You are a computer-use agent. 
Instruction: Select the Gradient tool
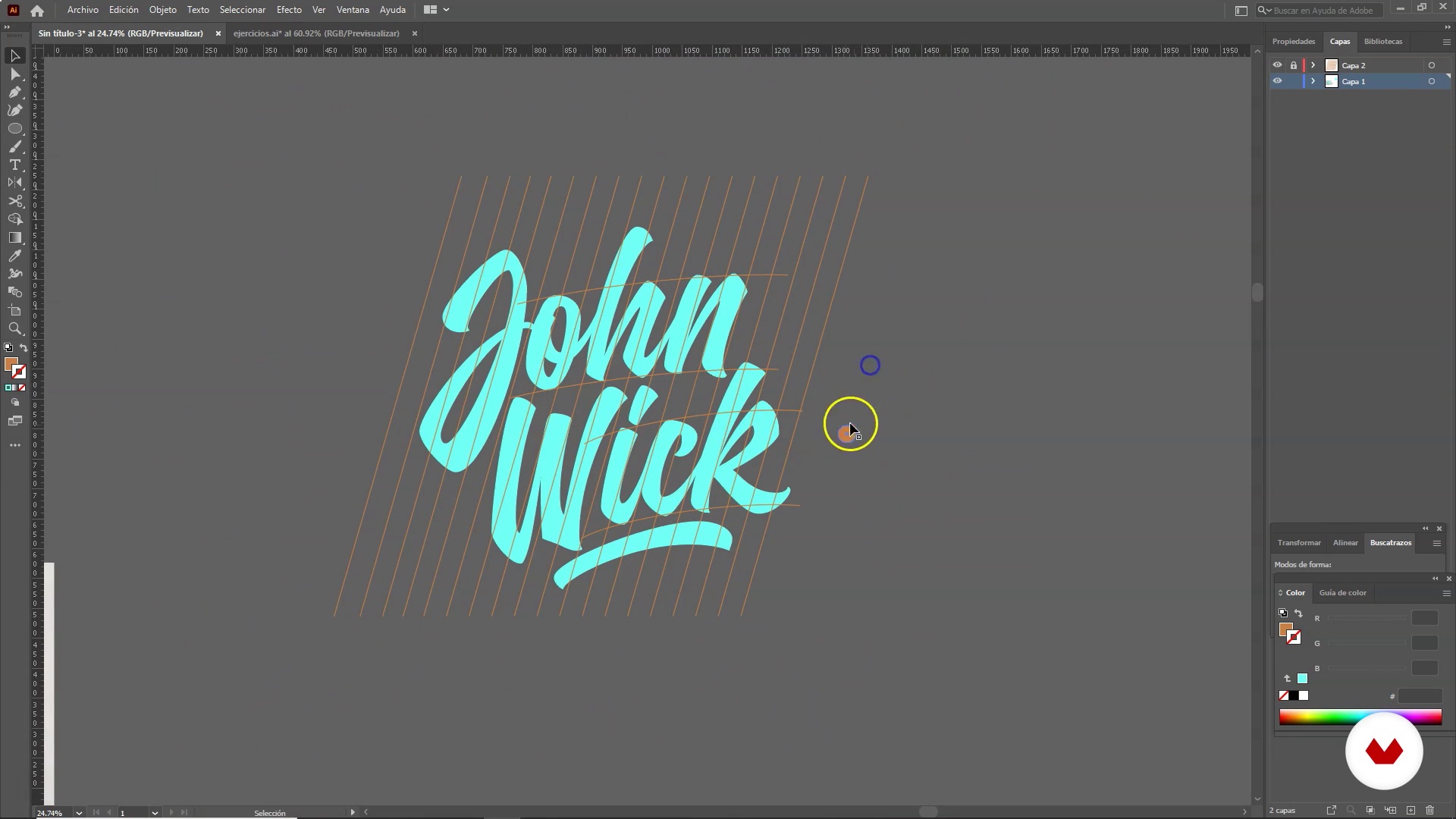(15, 237)
